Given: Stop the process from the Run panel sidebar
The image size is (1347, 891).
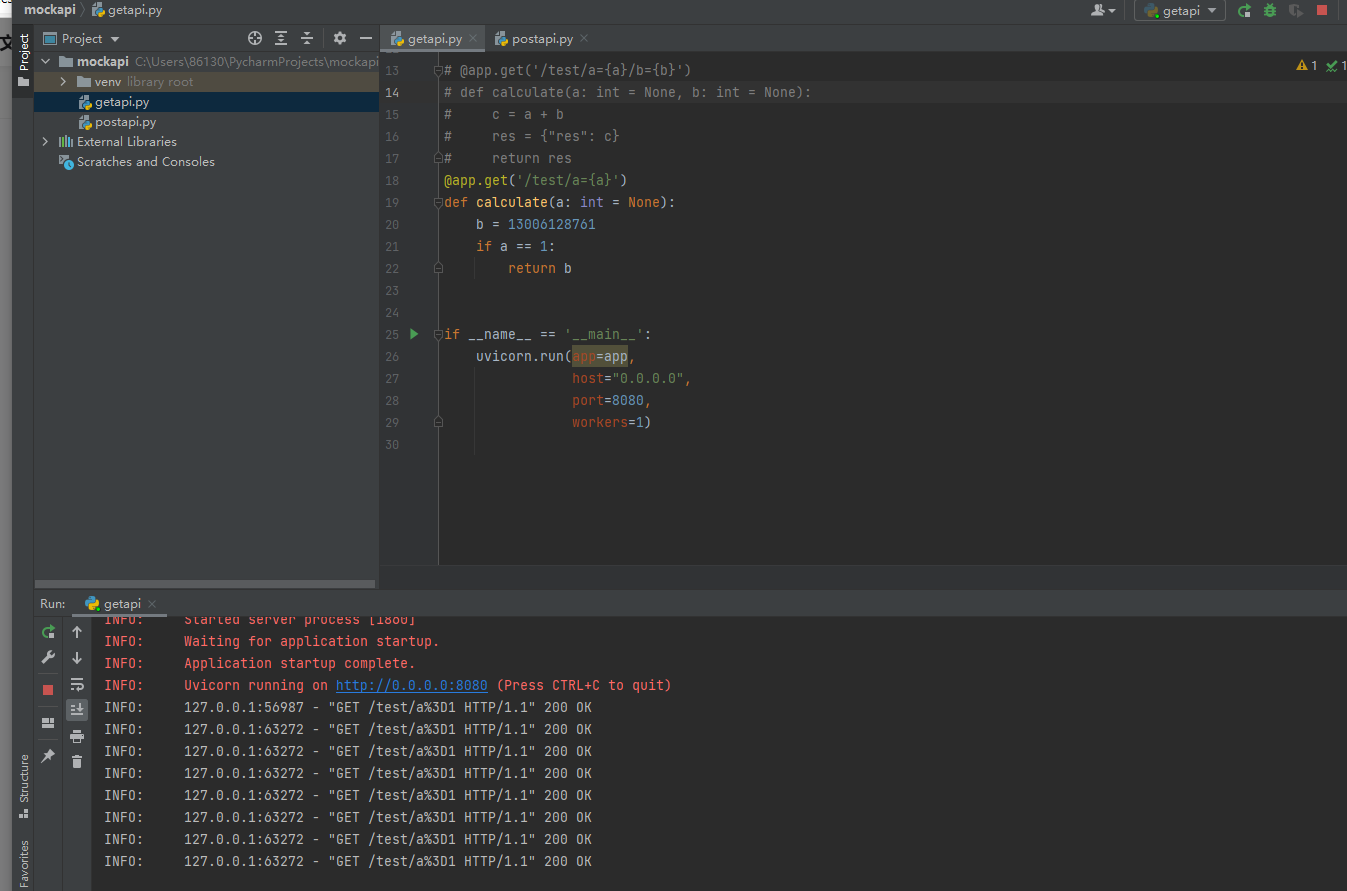Looking at the screenshot, I should click(x=48, y=690).
